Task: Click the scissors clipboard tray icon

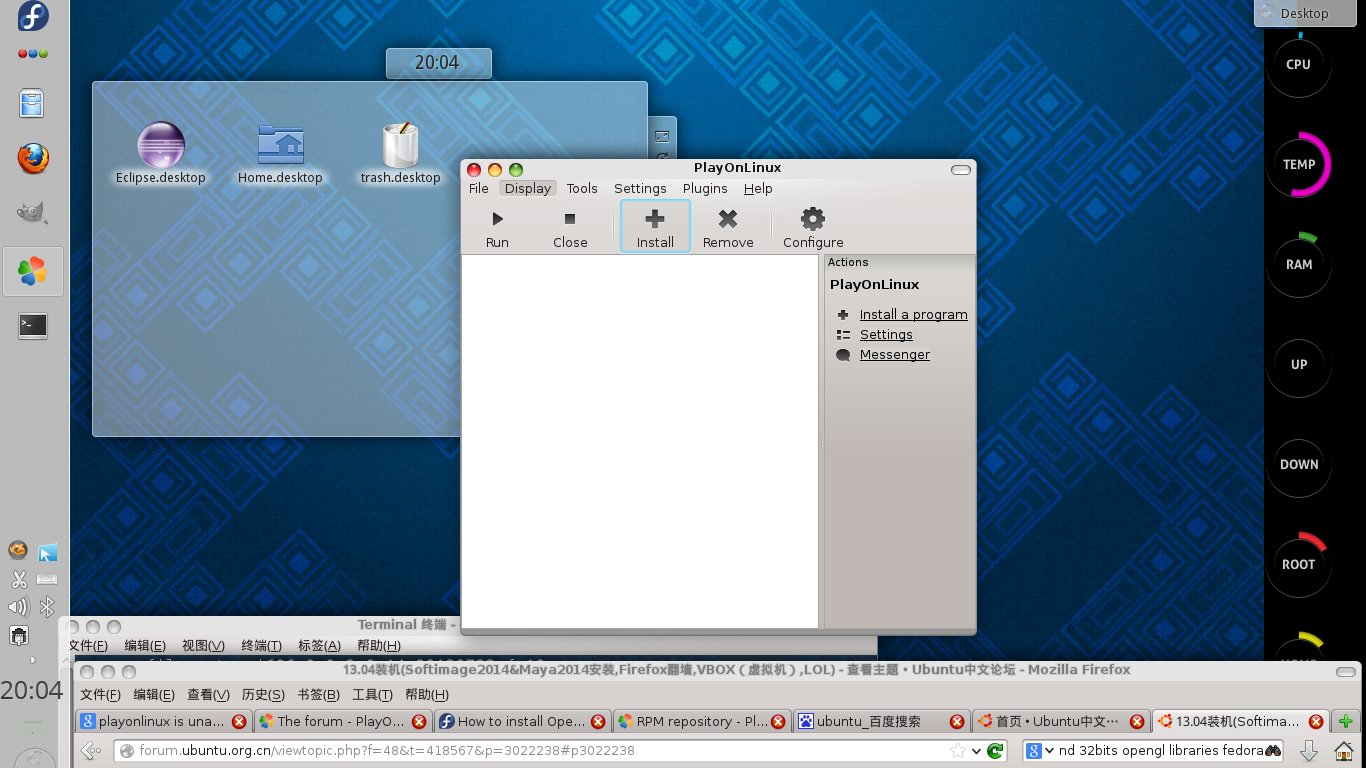Action: tap(18, 579)
